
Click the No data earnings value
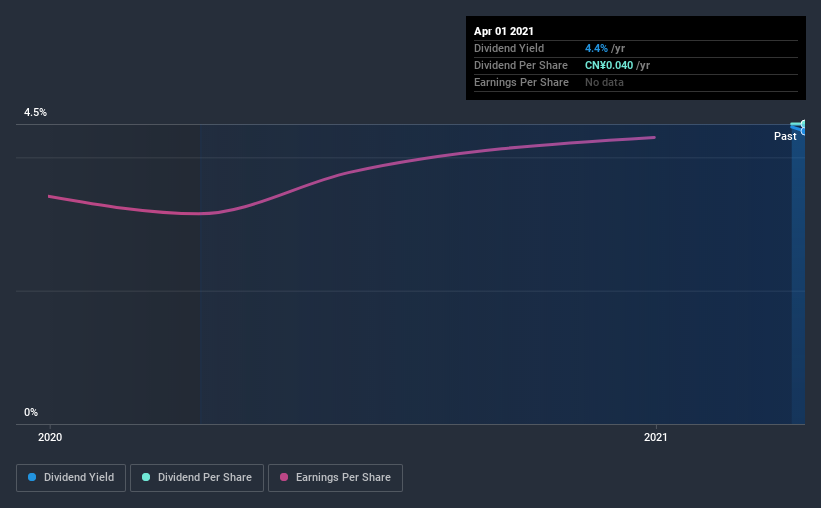[604, 82]
